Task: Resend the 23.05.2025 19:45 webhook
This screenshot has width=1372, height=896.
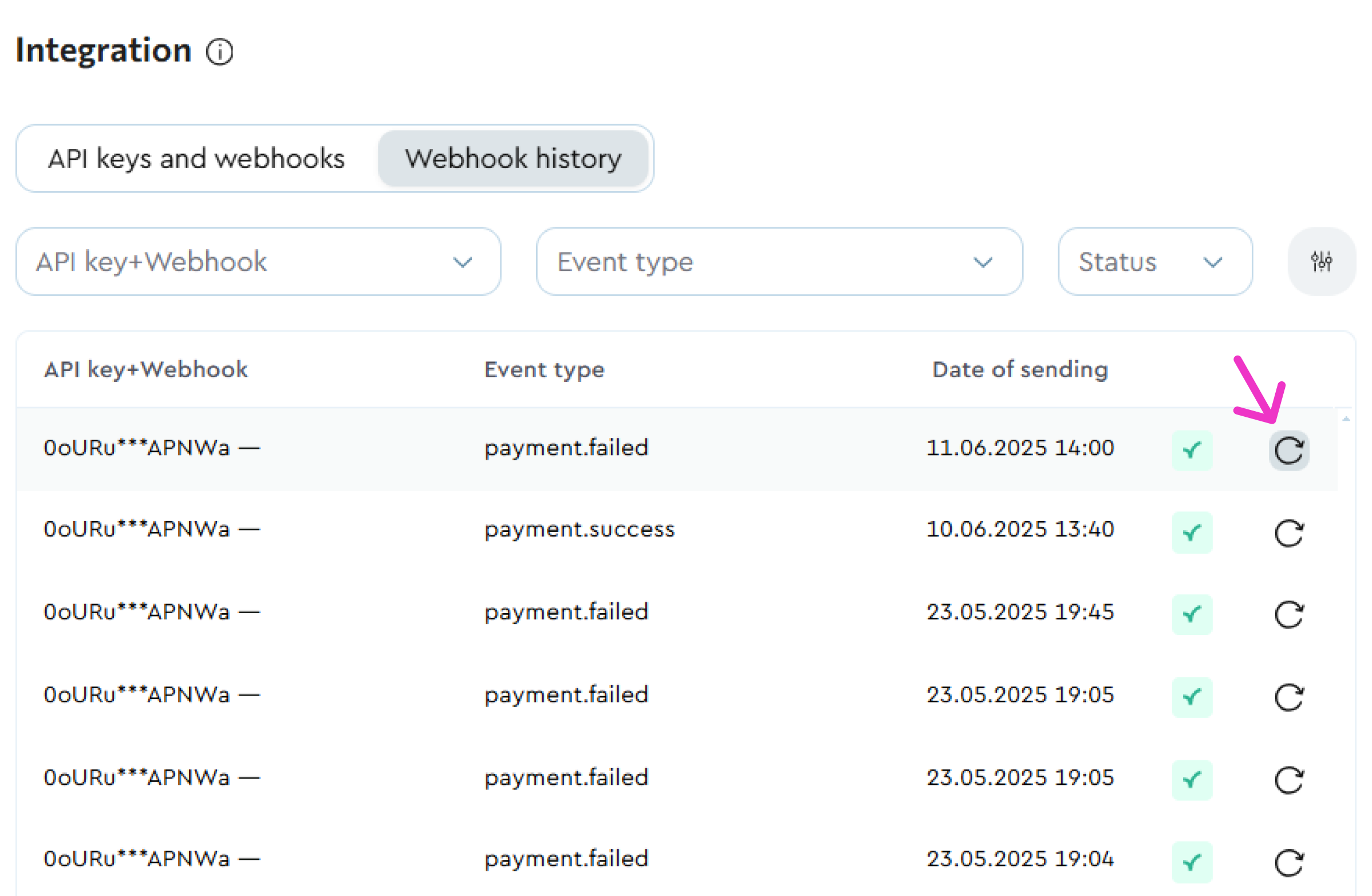Action: point(1288,614)
